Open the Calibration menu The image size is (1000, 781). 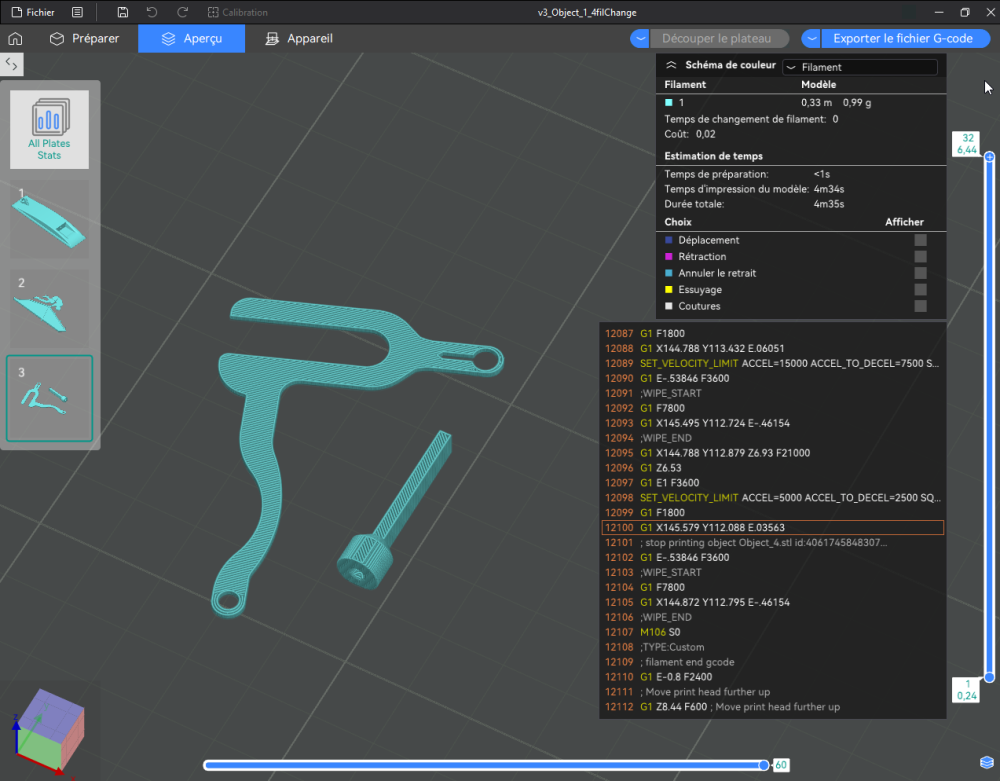tap(238, 12)
